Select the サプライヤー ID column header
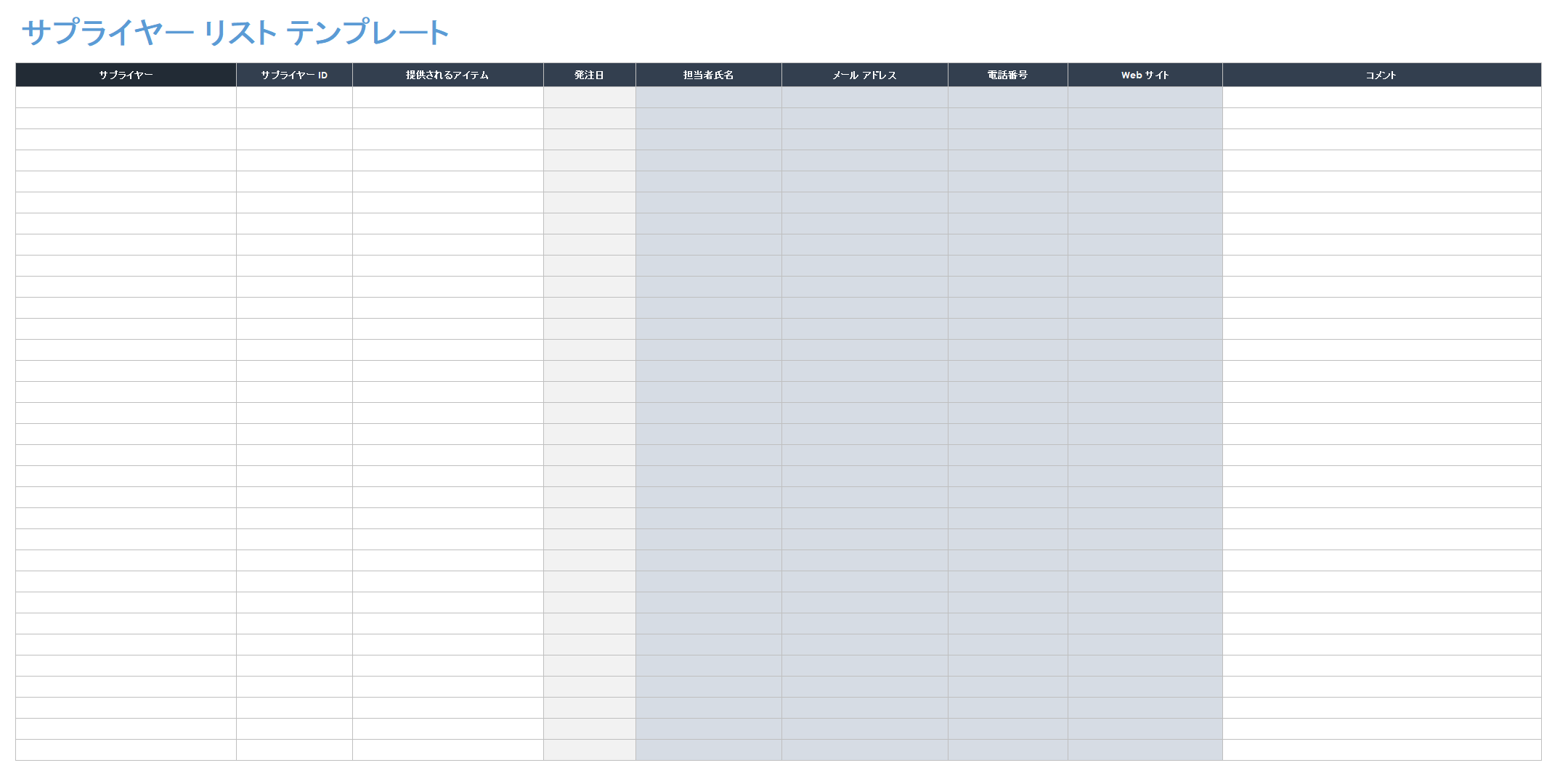This screenshot has height=768, width=1568. (294, 75)
